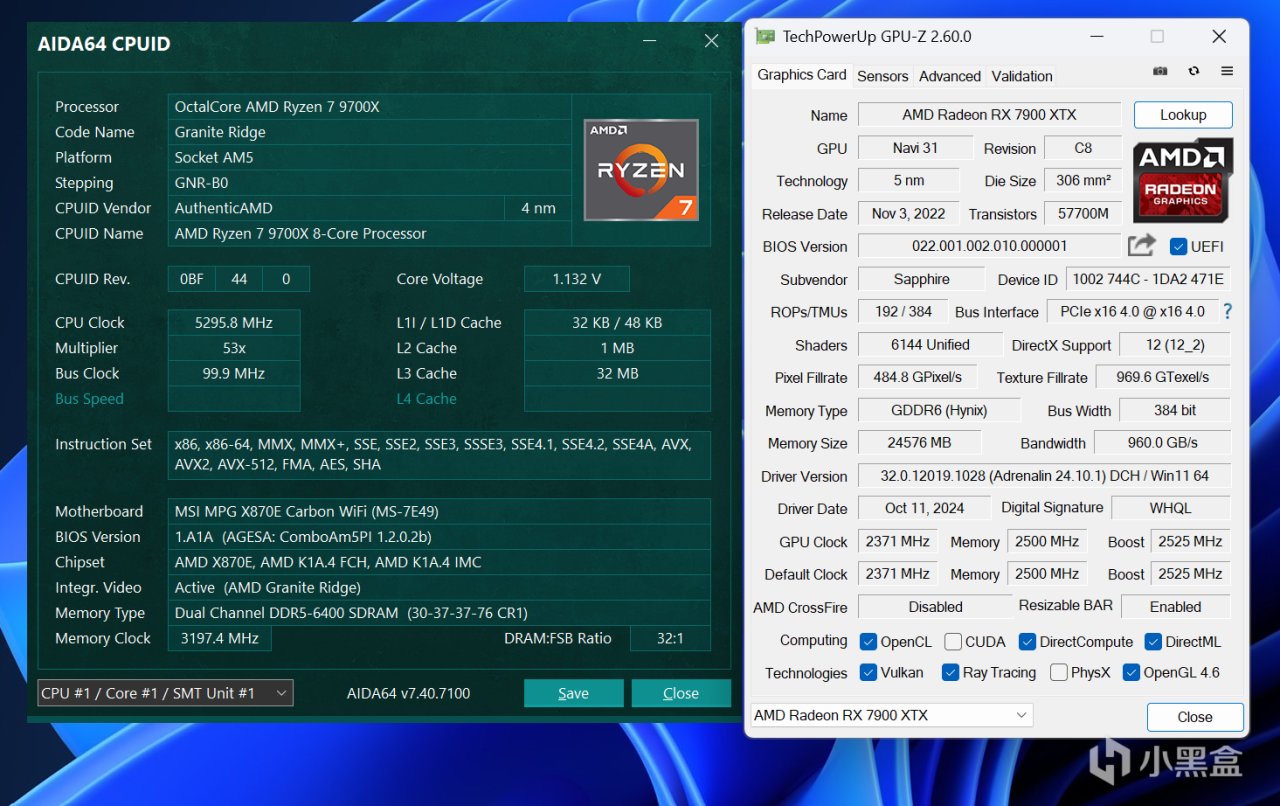The width and height of the screenshot is (1280, 806).
Task: Enable the PhysX checkbox
Action: coord(1059,673)
